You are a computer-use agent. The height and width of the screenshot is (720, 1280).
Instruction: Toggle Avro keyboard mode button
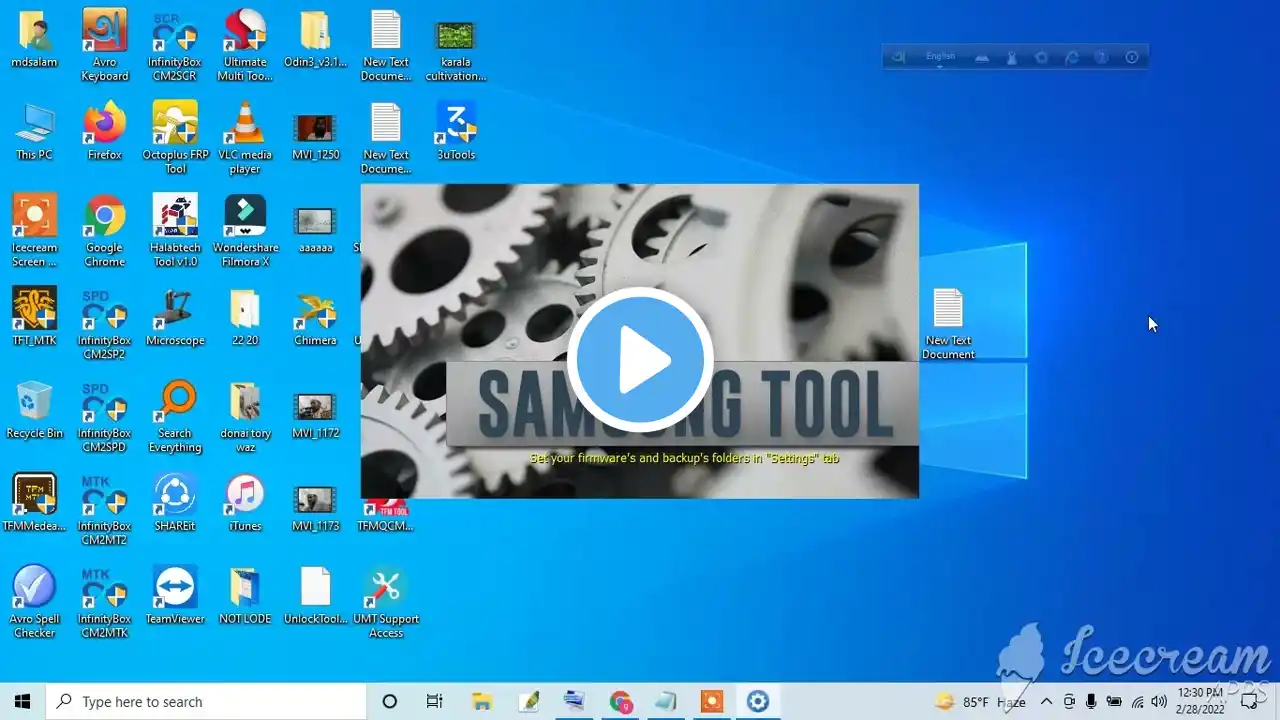click(x=898, y=58)
